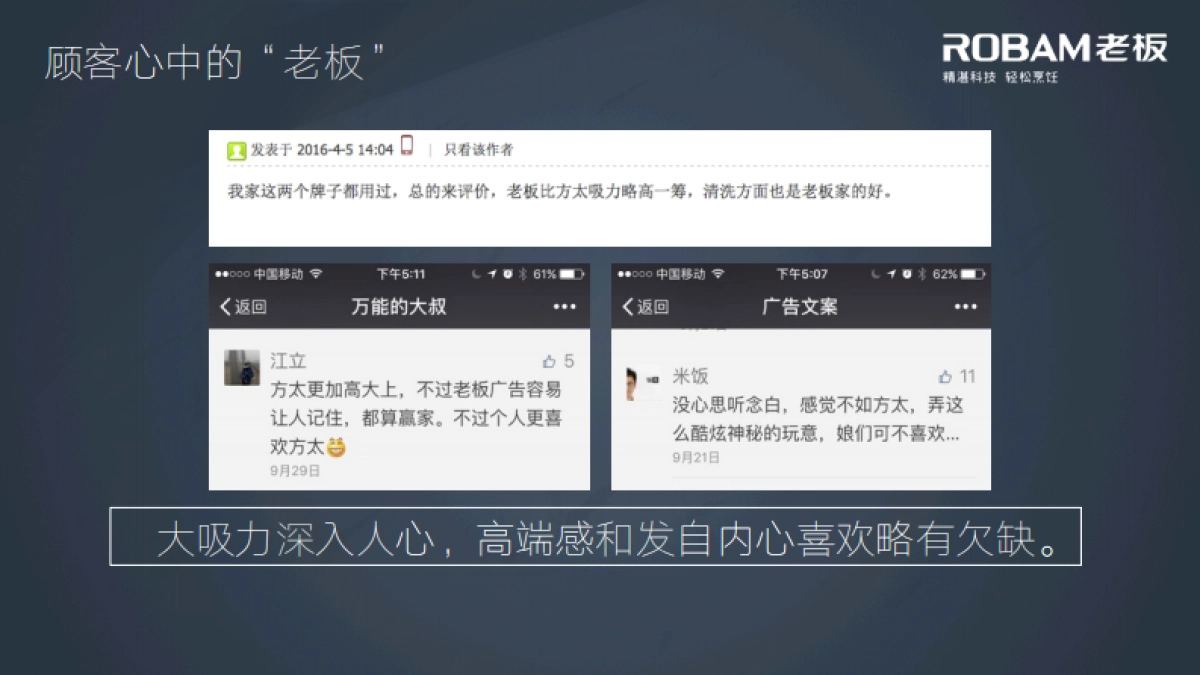The image size is (1200, 675).
Task: Select the 广告文案 title bar
Action: point(800,307)
